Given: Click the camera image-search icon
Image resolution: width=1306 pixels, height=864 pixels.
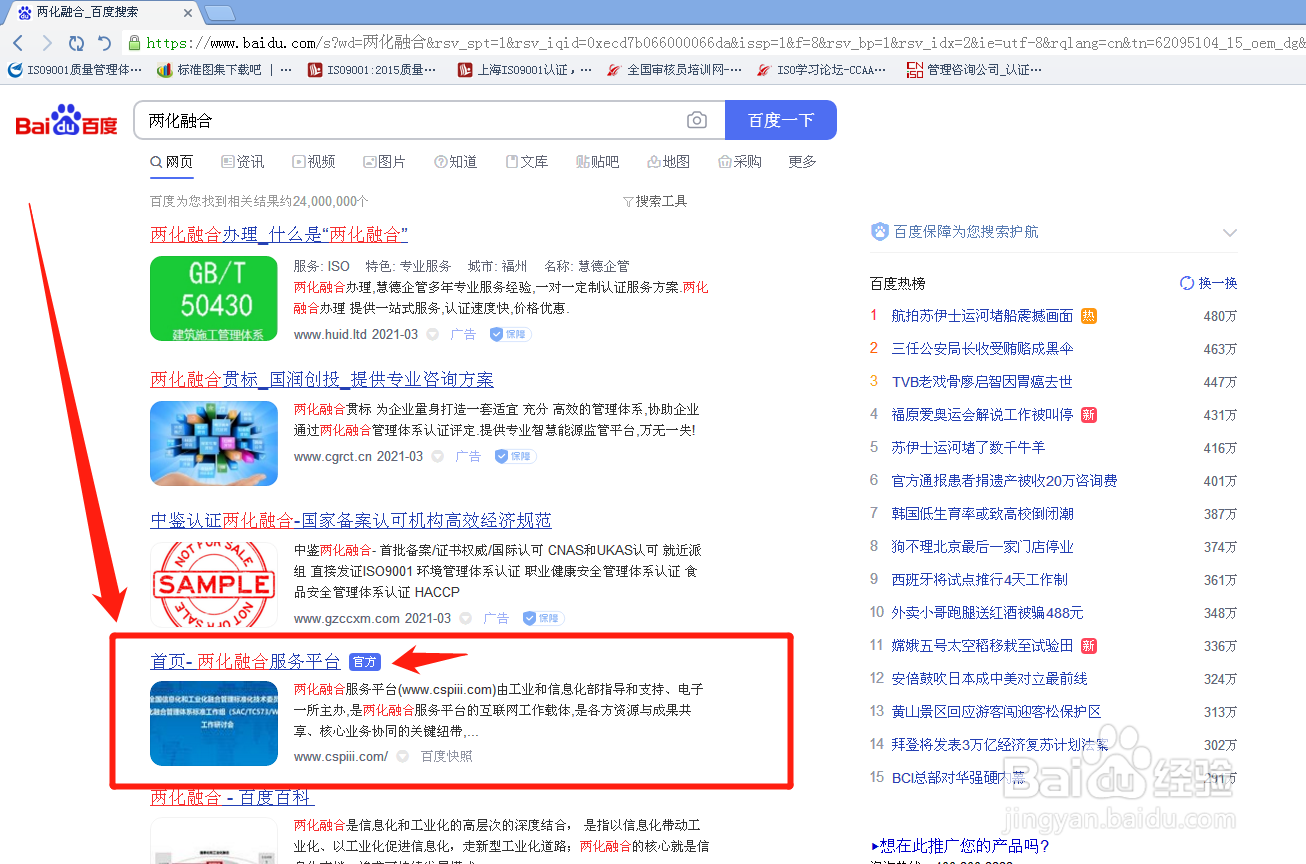Looking at the screenshot, I should [x=697, y=120].
